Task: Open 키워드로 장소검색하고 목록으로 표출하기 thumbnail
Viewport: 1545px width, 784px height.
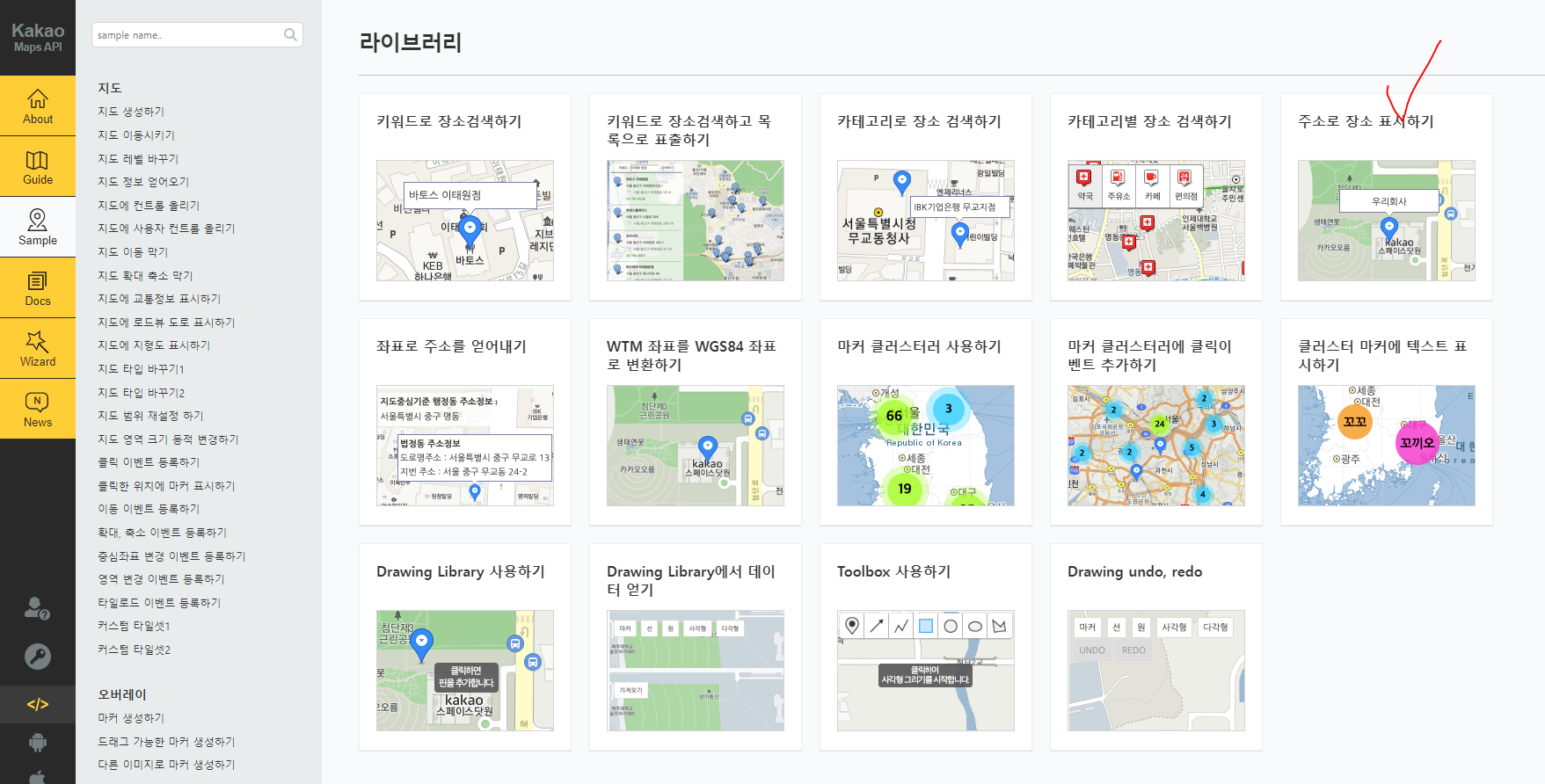Action: pyautogui.click(x=696, y=221)
